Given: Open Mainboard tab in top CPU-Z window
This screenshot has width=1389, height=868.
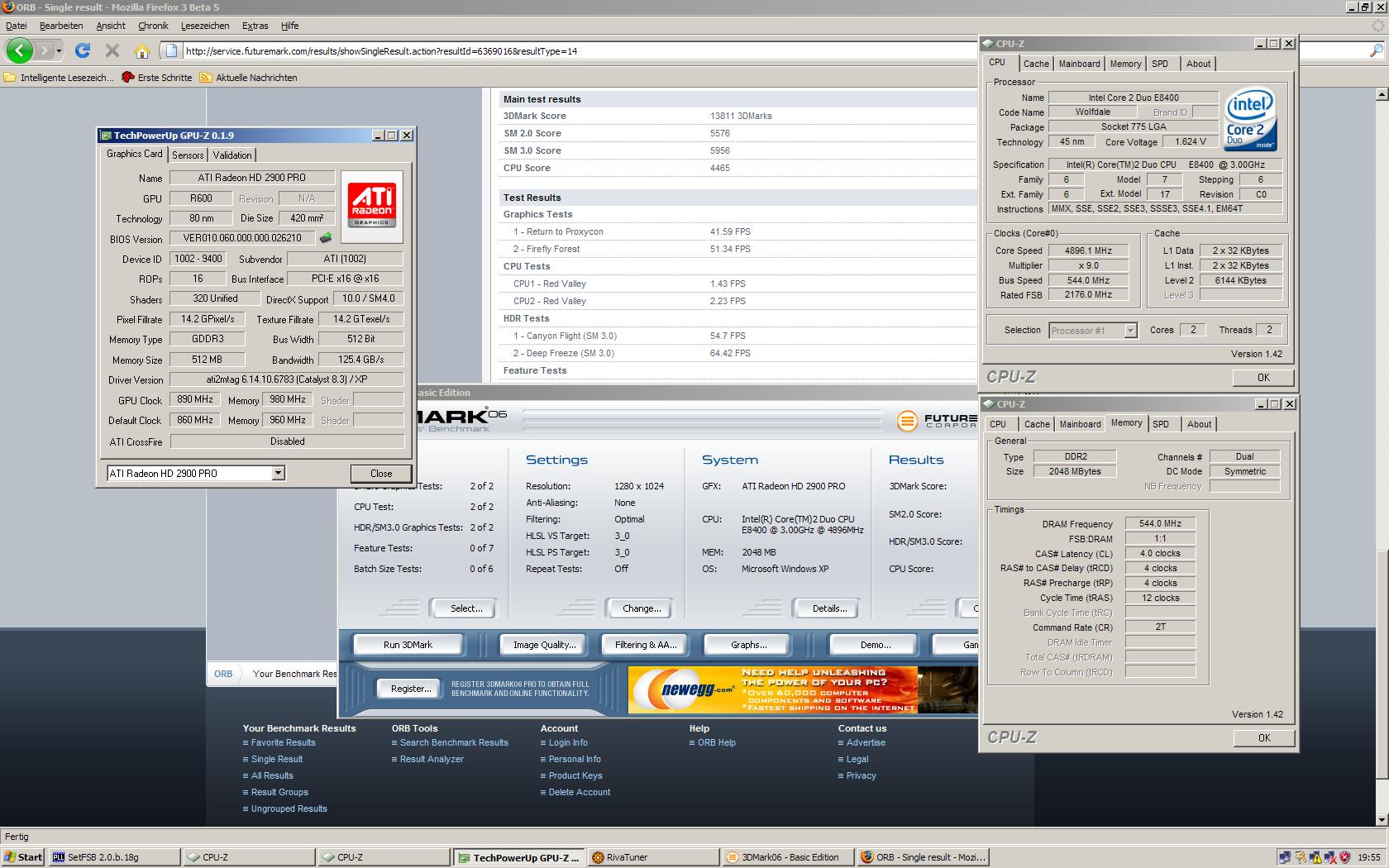Looking at the screenshot, I should (1080, 64).
